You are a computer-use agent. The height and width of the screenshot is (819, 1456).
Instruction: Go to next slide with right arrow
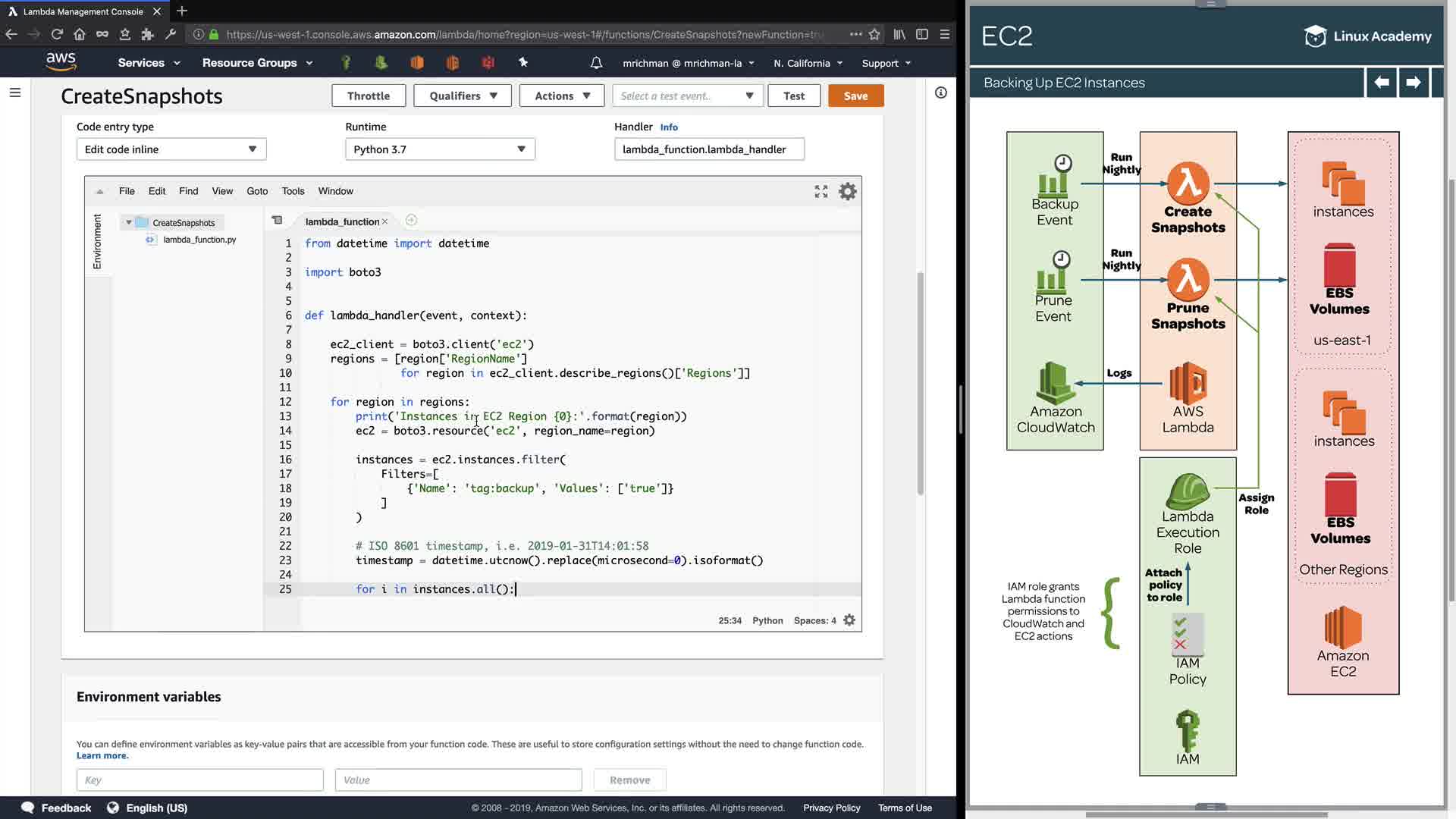[1413, 83]
